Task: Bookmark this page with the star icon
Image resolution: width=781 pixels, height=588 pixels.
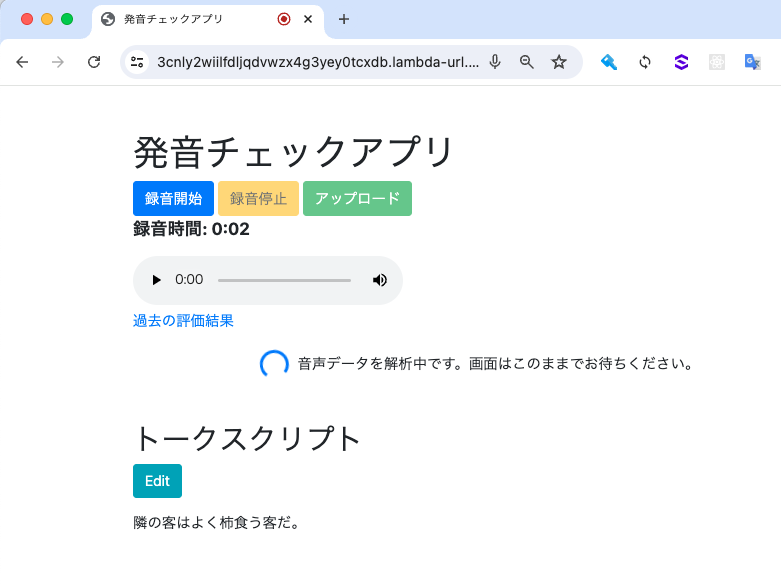Action: pos(559,62)
